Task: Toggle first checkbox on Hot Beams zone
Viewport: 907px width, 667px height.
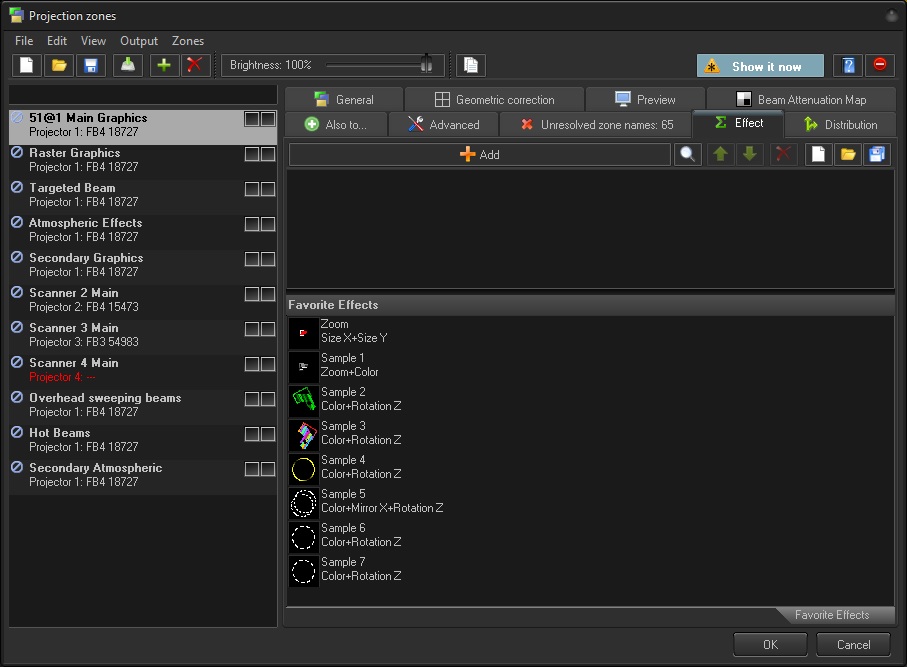Action: 252,434
